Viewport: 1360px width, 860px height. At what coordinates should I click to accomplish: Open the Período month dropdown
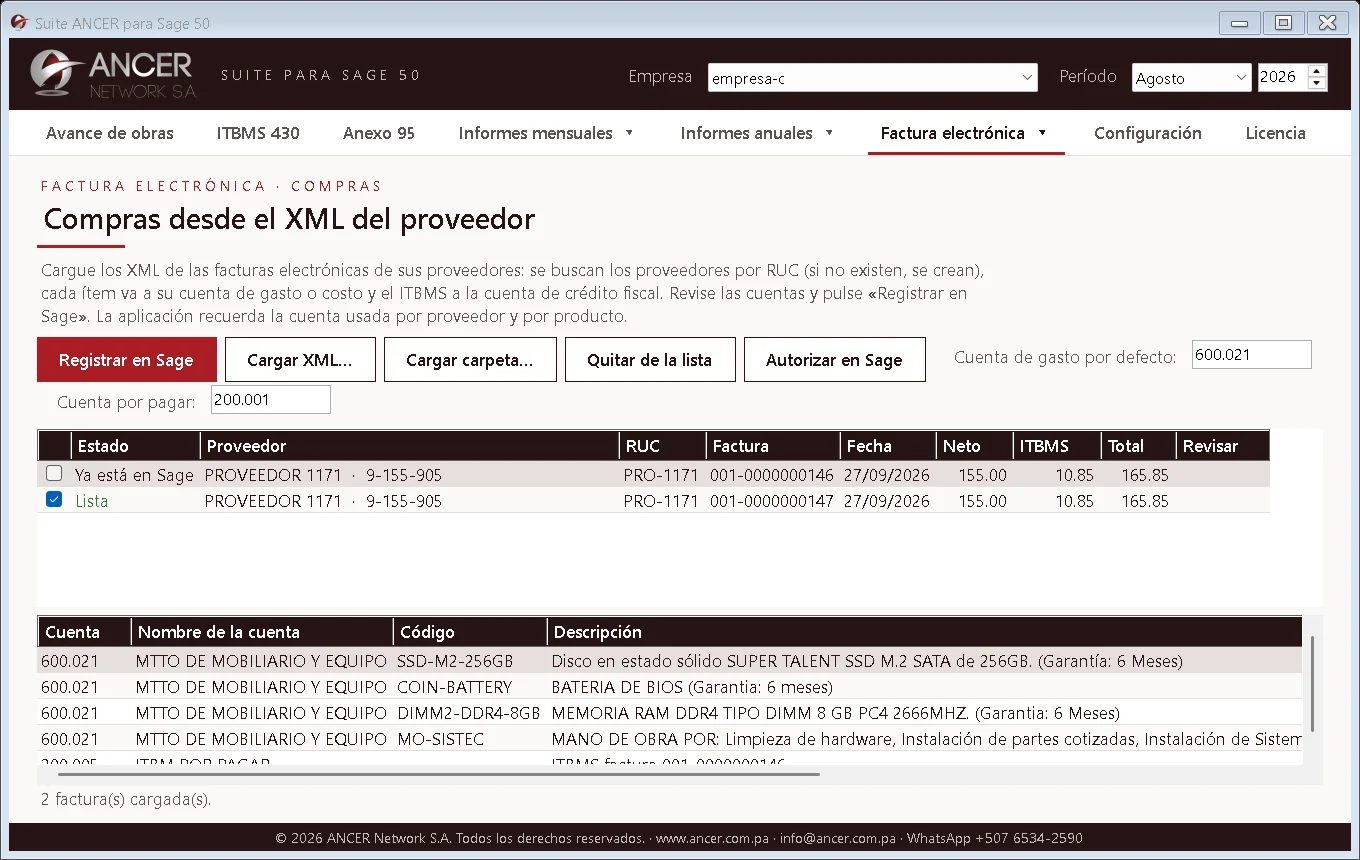1191,78
